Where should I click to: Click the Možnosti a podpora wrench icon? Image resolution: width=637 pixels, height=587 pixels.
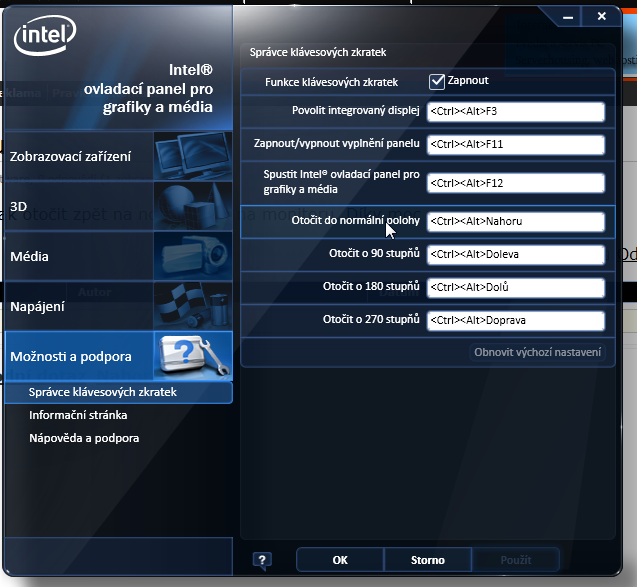click(x=193, y=356)
